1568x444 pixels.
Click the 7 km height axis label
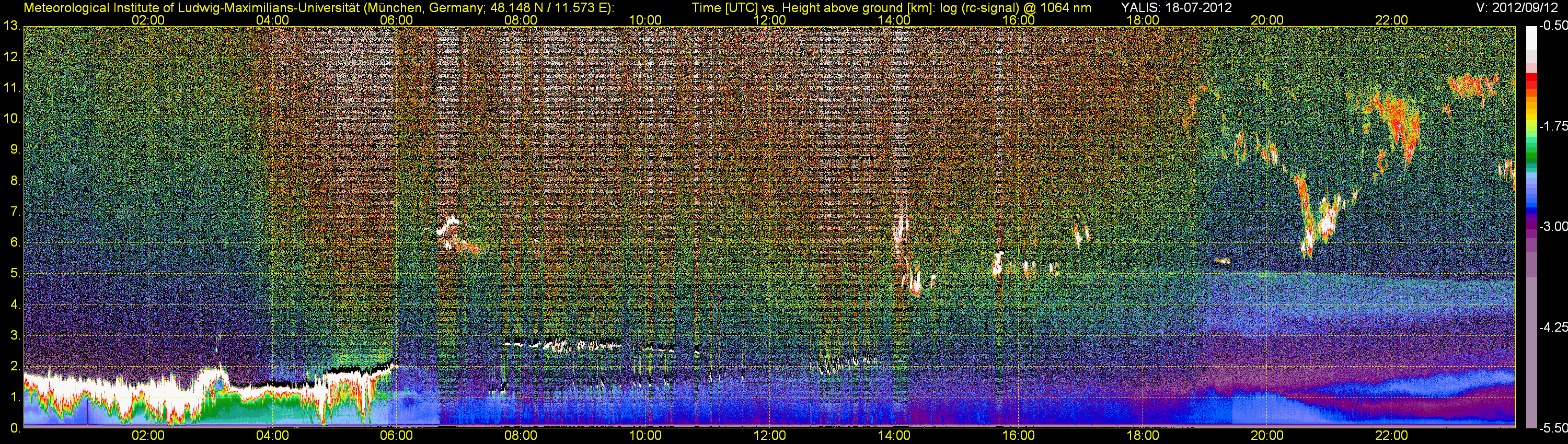coord(15,212)
